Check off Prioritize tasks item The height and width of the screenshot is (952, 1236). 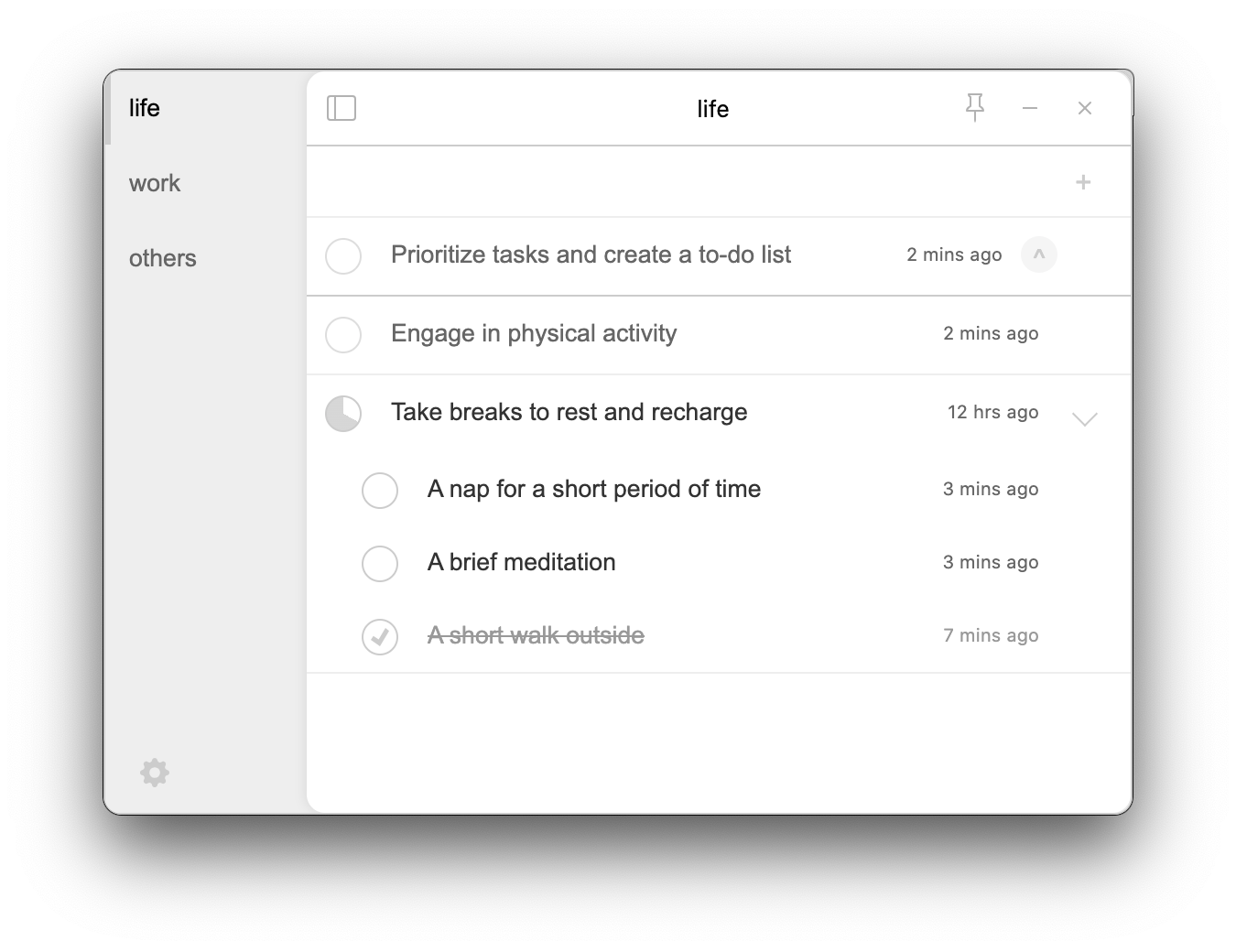[343, 256]
